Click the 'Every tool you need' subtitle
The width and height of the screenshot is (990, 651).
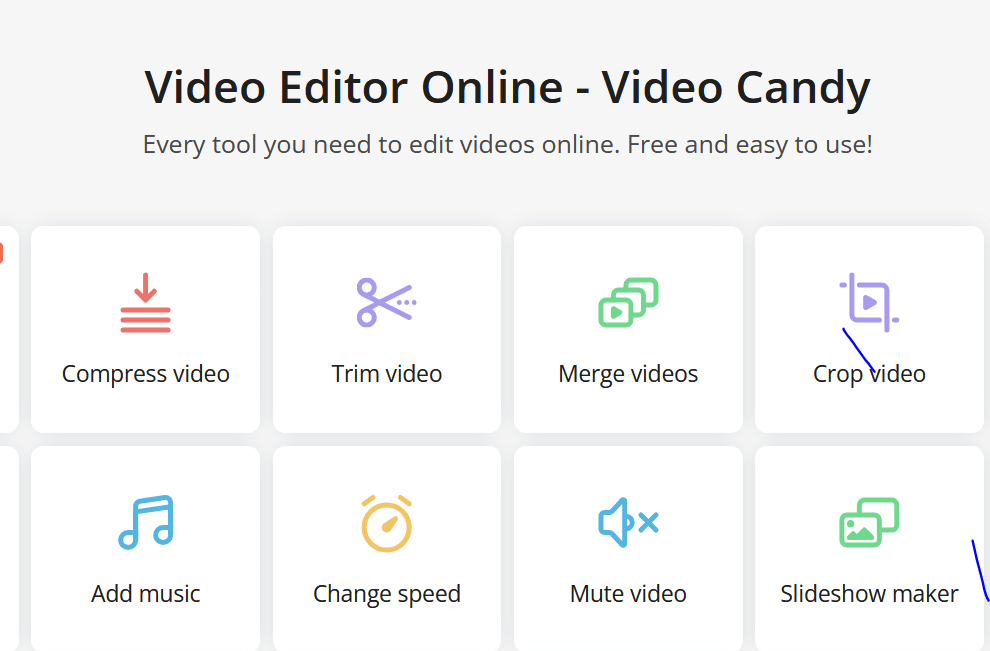click(x=508, y=145)
